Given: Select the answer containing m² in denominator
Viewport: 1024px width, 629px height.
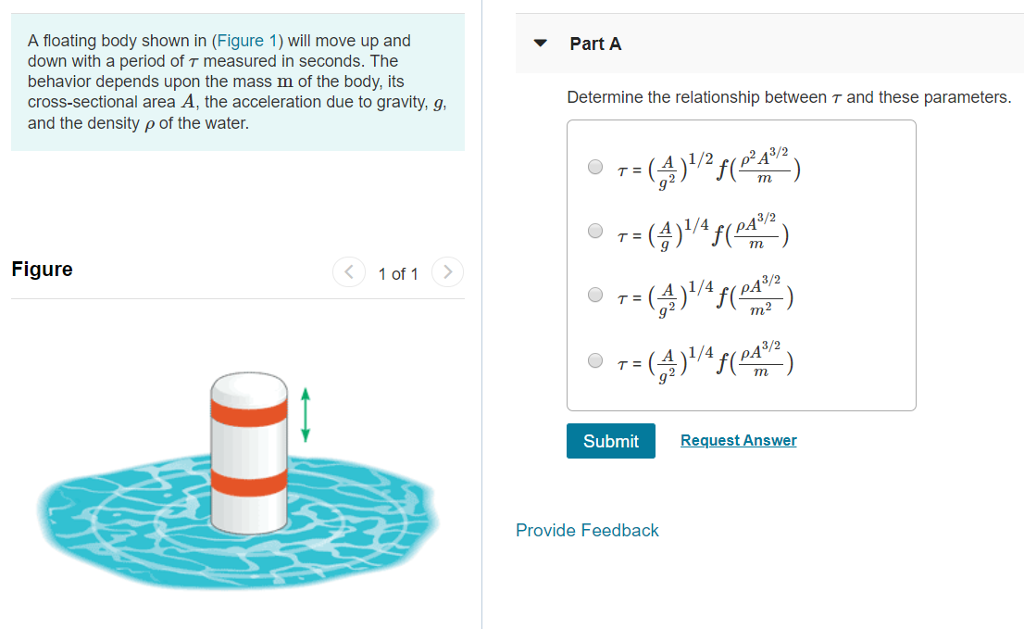Looking at the screenshot, I should 594,294.
